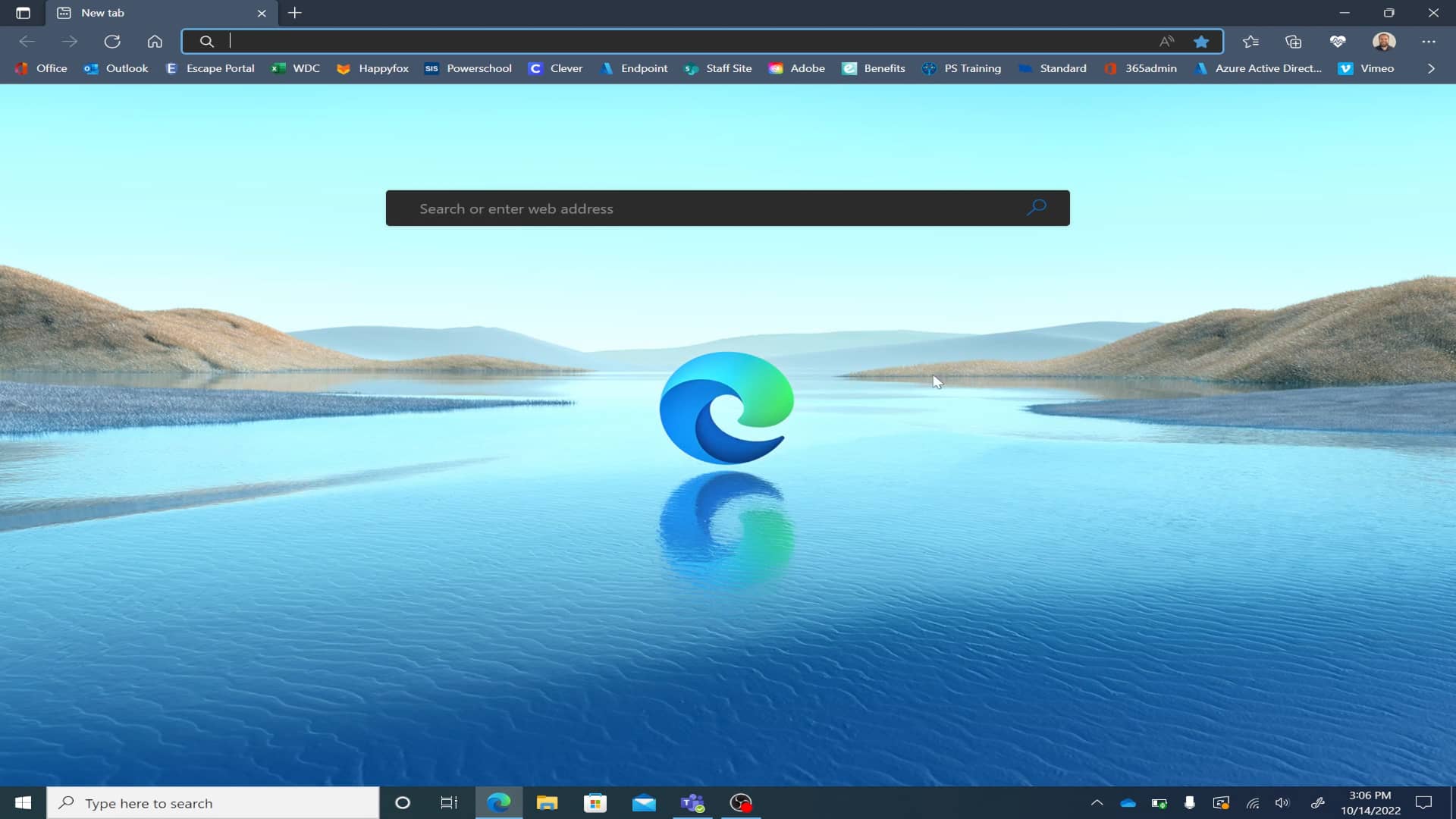Open the Powerschool bookmark
The width and height of the screenshot is (1456, 819).
point(479,68)
